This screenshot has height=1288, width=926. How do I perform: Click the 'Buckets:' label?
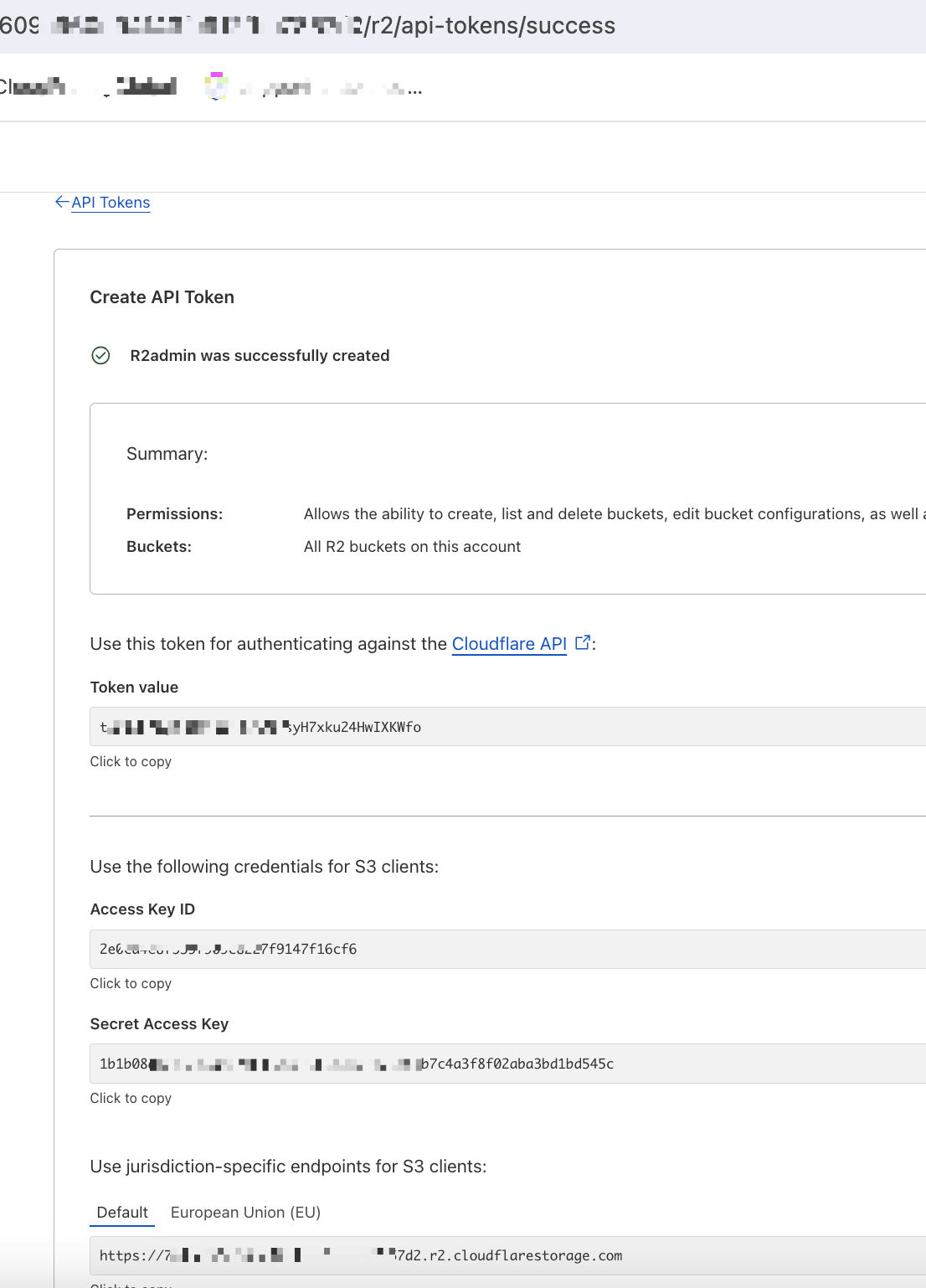159,547
